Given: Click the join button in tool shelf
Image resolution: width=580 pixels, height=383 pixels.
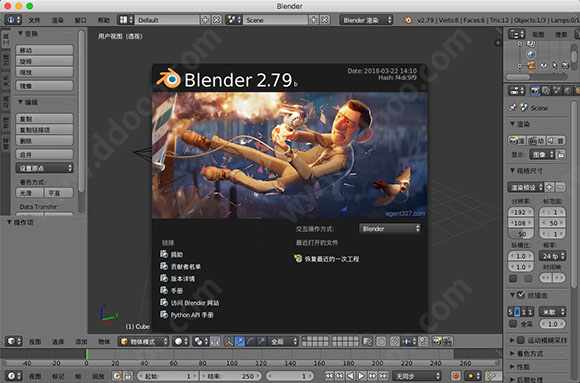Looking at the screenshot, I should pyautogui.click(x=44, y=154).
